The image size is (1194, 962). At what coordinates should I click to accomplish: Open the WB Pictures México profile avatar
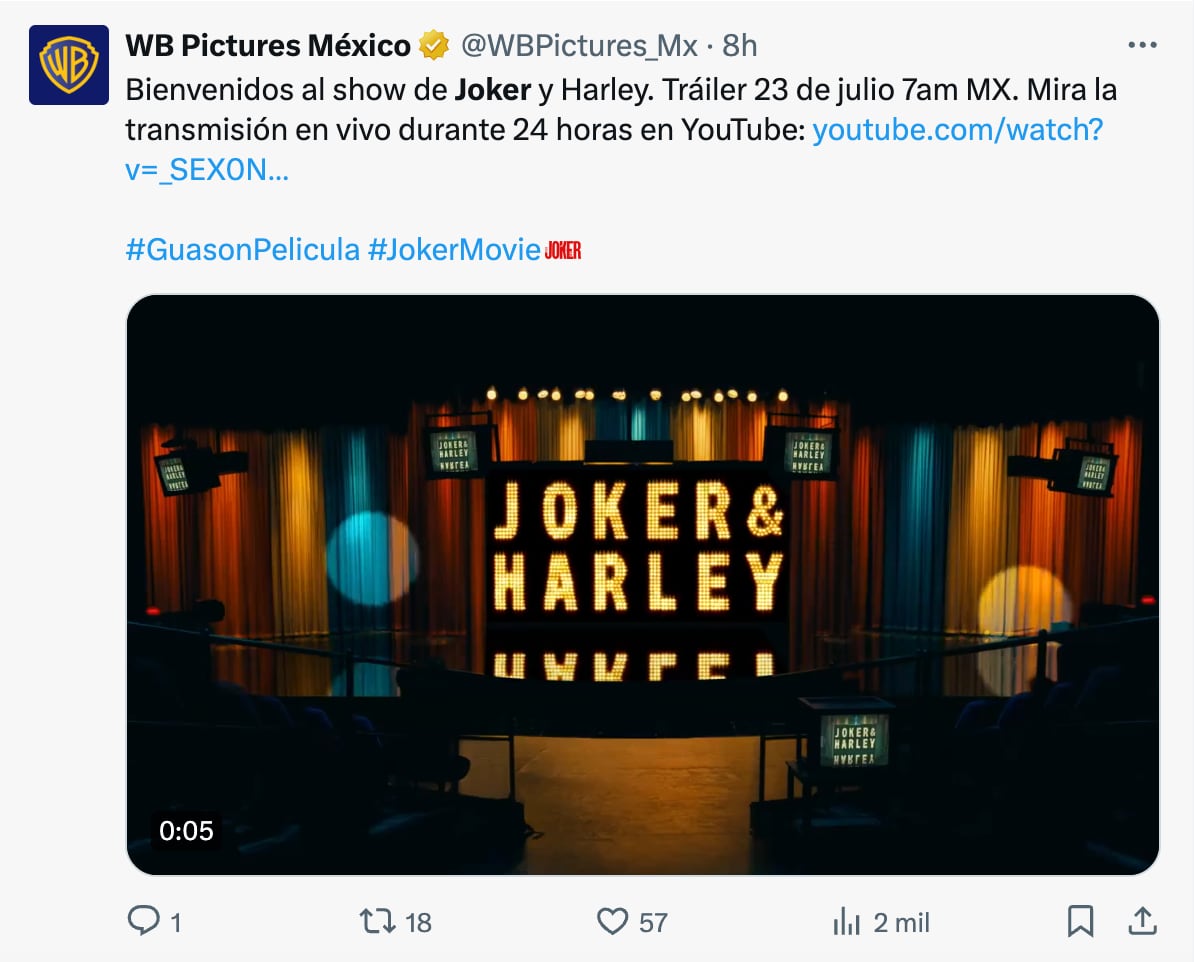(x=68, y=66)
